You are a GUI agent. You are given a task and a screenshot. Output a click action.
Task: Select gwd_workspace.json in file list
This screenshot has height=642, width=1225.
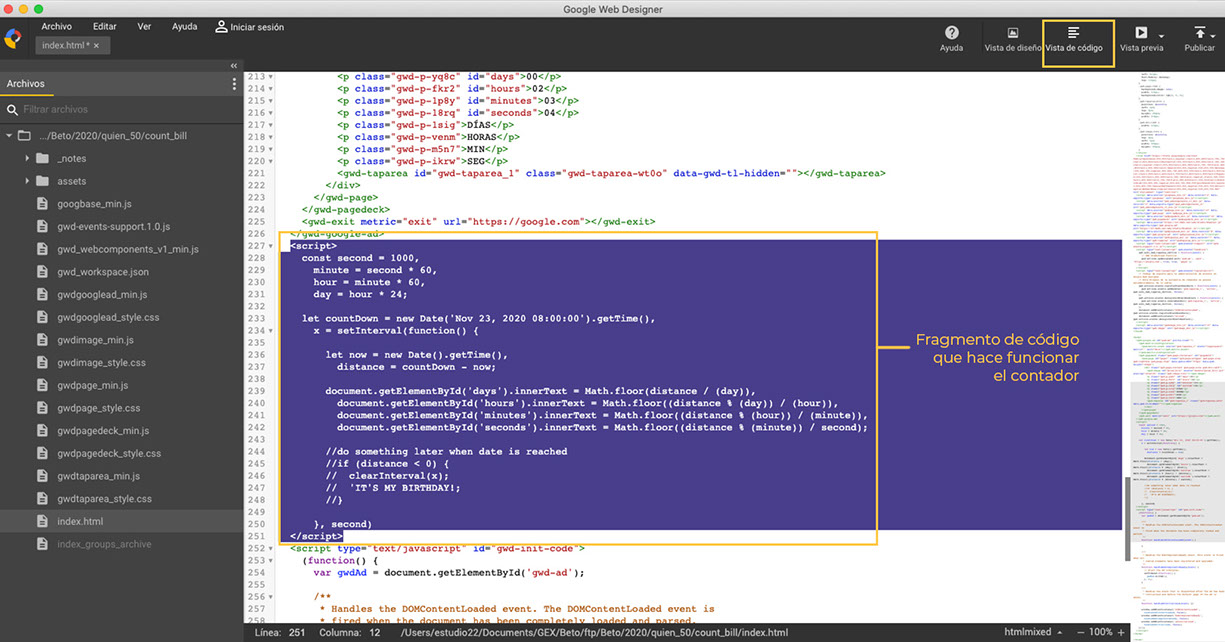(x=103, y=272)
